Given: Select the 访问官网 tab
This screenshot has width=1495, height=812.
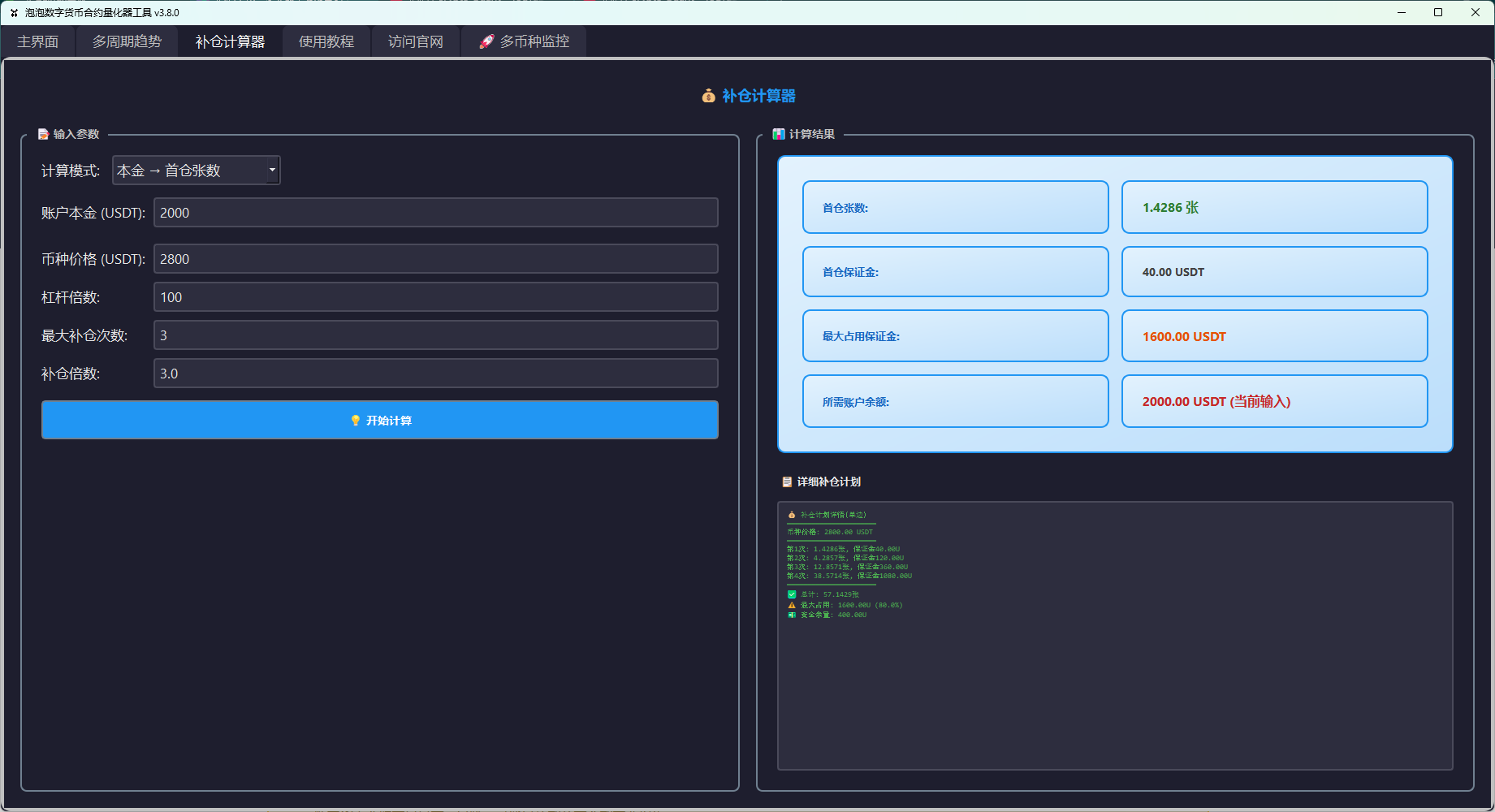Looking at the screenshot, I should [415, 41].
